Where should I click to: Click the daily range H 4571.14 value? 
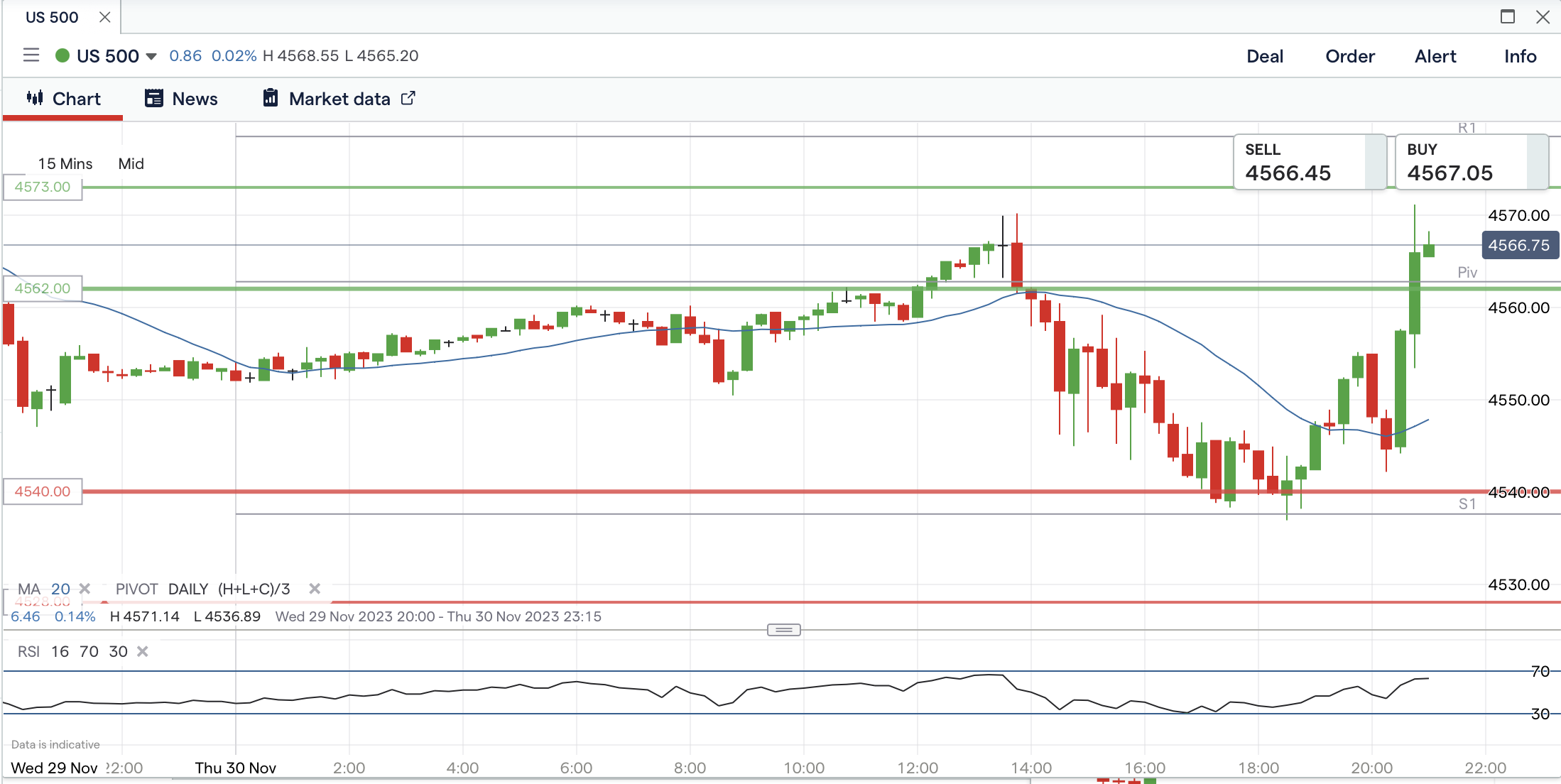pos(145,617)
